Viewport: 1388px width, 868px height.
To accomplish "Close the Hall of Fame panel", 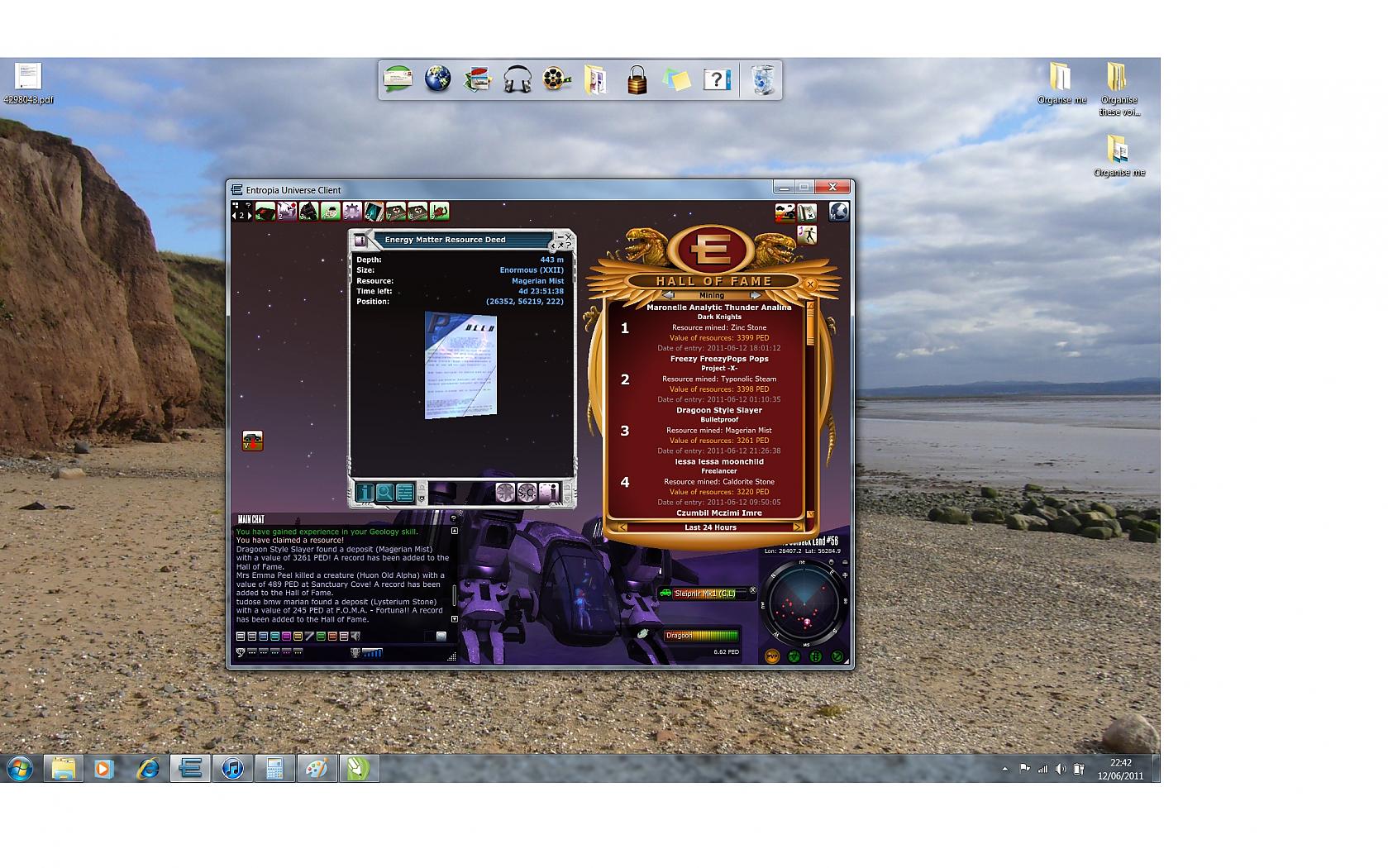I will [x=810, y=284].
